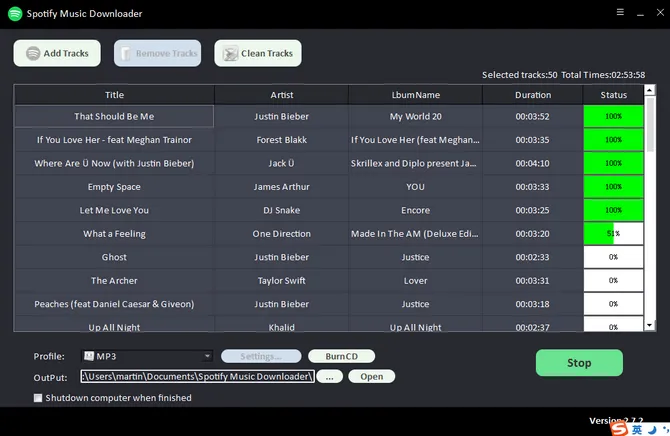Screen dimensions: 670x436
Task: Click artist cell Taylor Swift
Action: pyautogui.click(x=282, y=281)
